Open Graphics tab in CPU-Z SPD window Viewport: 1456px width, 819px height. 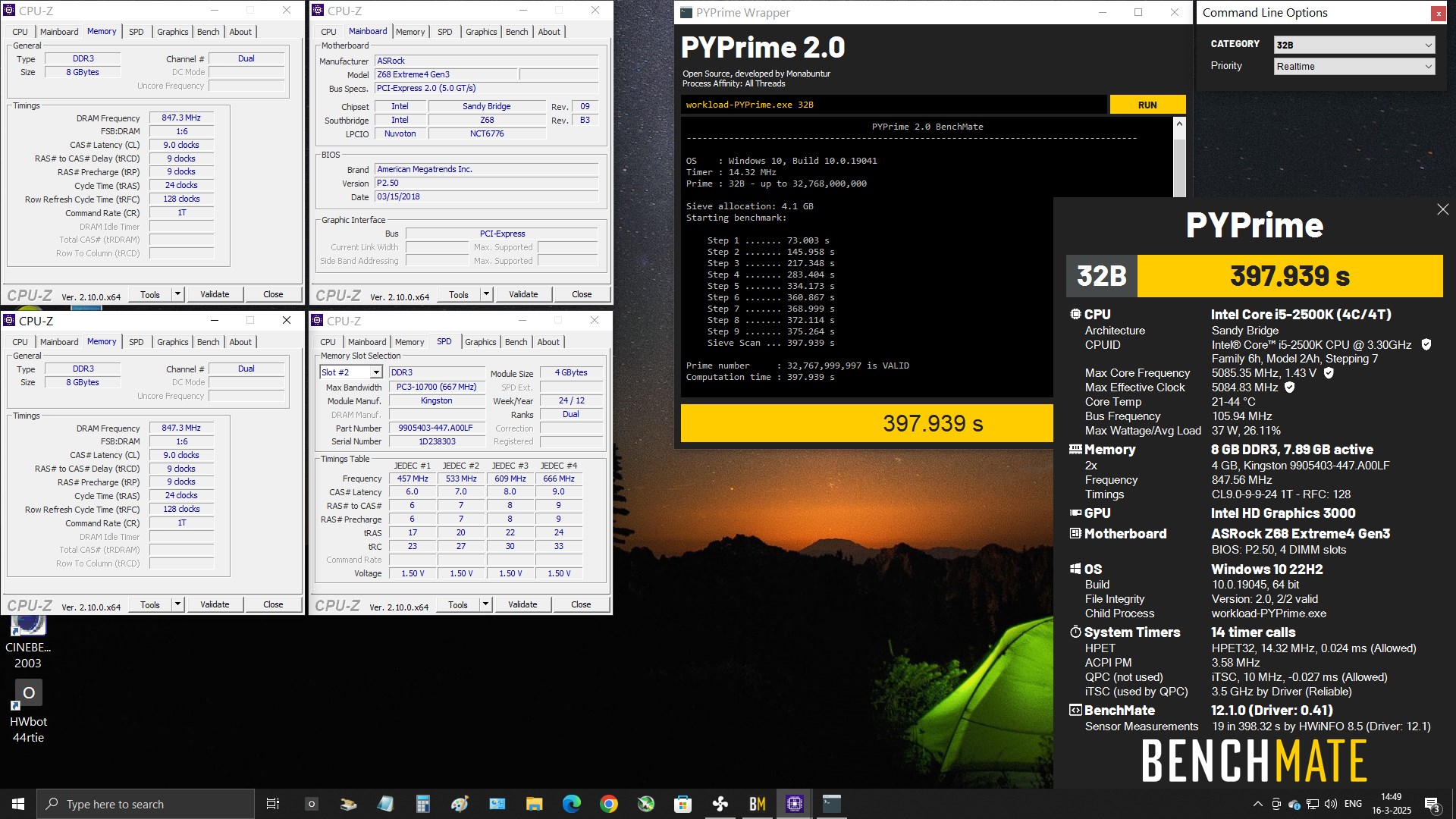point(481,342)
